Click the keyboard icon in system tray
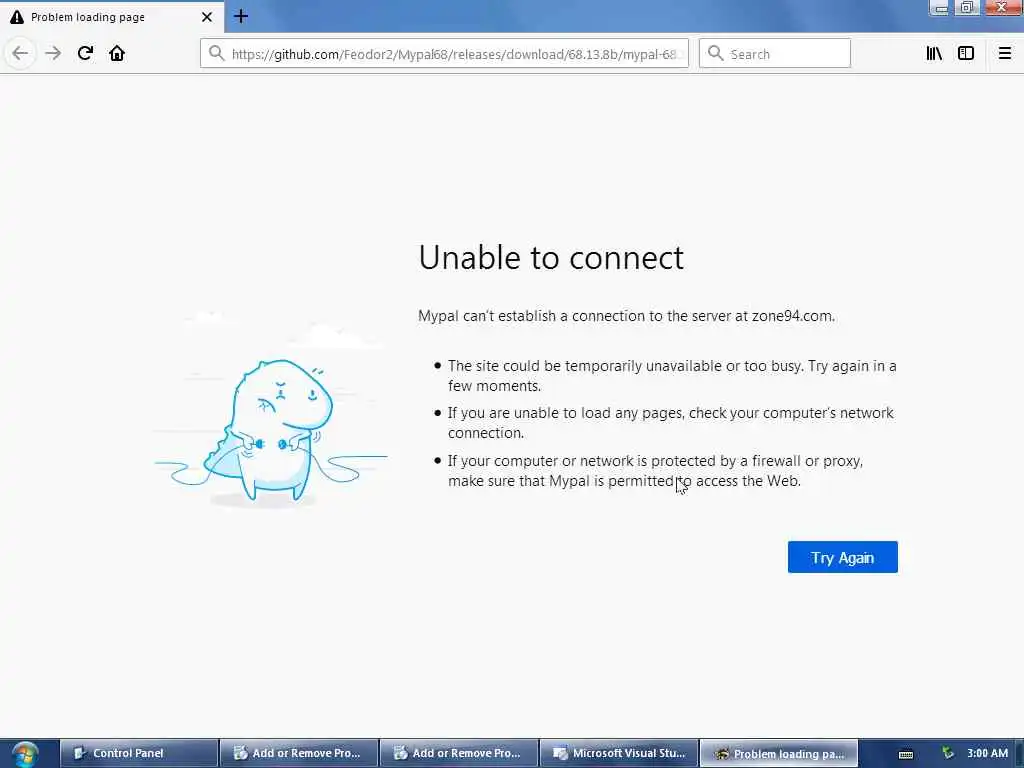 (906, 754)
